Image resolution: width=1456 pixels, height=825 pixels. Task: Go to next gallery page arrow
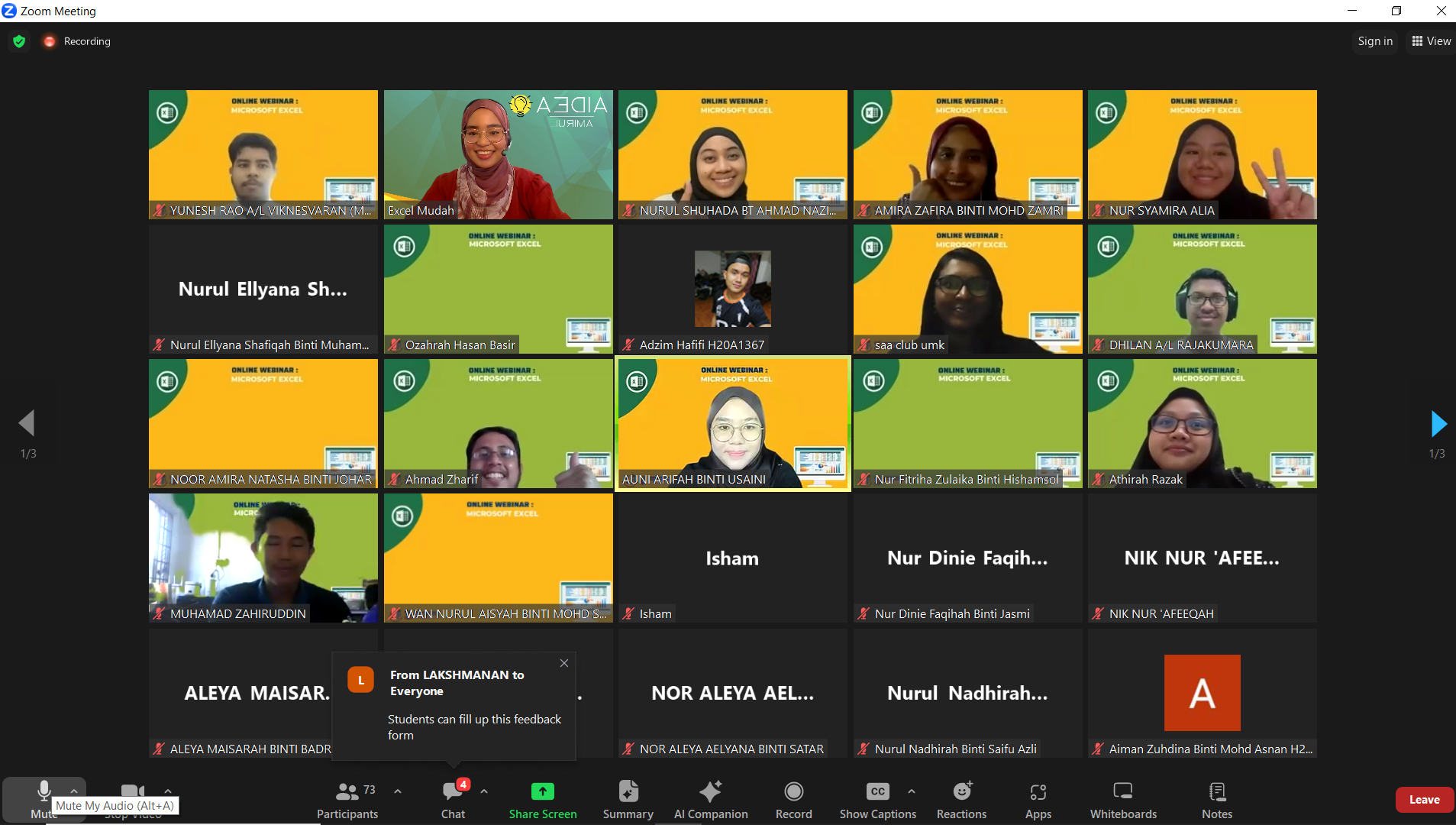point(1438,423)
